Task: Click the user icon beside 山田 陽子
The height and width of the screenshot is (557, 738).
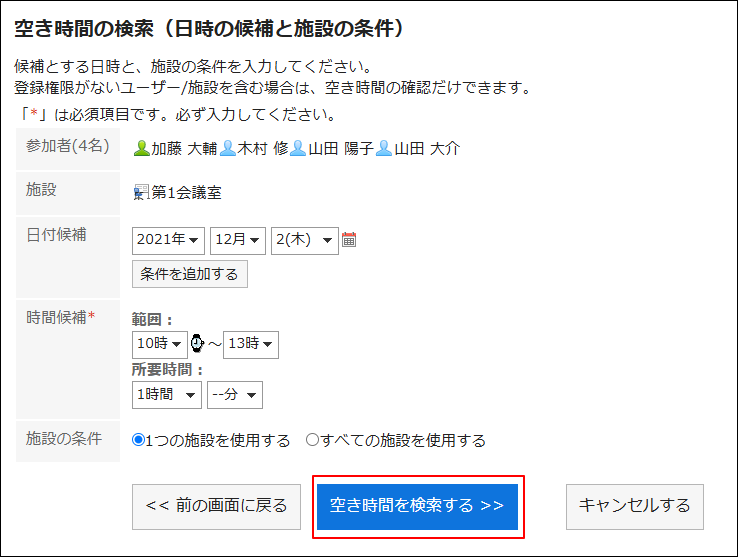Action: tap(298, 148)
